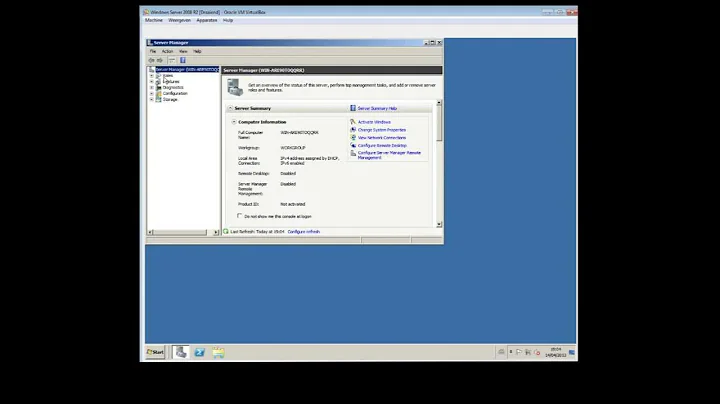Image resolution: width=720 pixels, height=404 pixels.
Task: Open the VirtualBox Machine menu
Action: click(154, 20)
